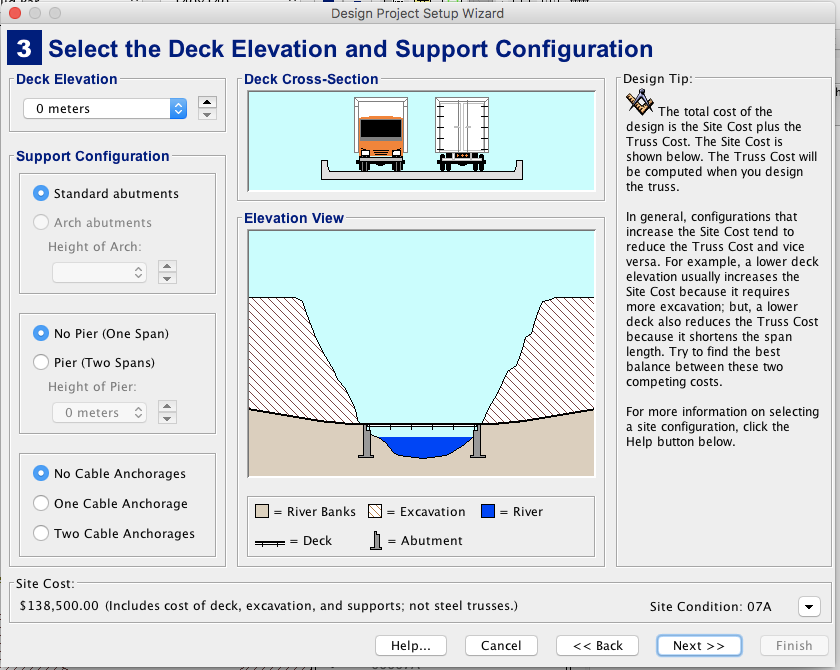This screenshot has width=840, height=670.
Task: Select Standard abutments radio button
Action: point(41,193)
